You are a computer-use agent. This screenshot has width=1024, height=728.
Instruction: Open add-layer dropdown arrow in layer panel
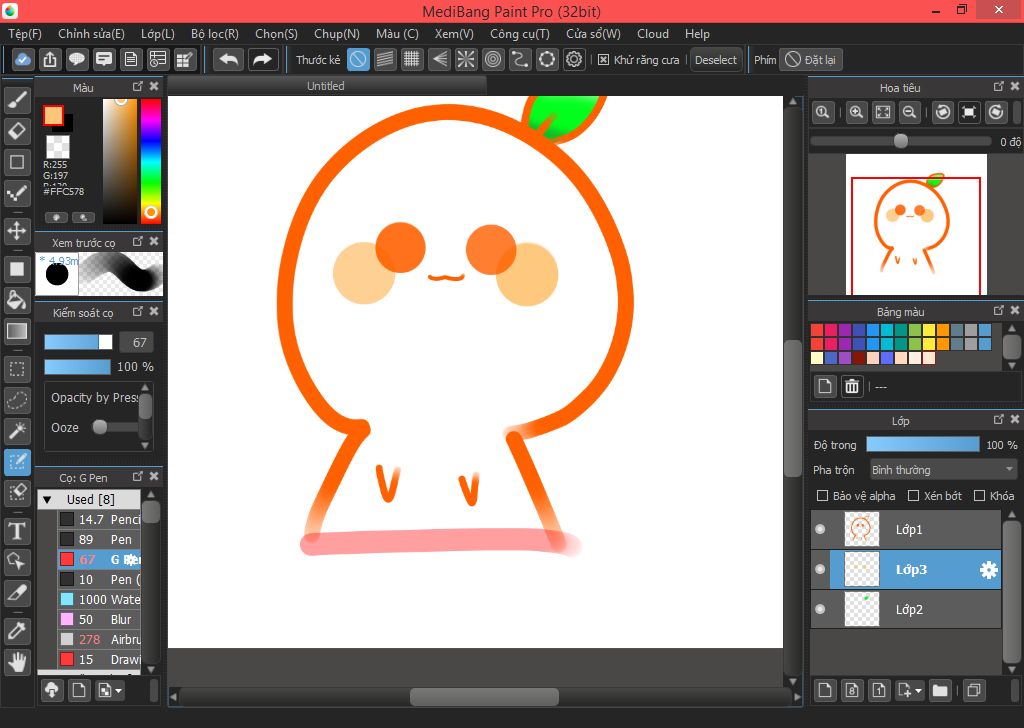(x=919, y=690)
